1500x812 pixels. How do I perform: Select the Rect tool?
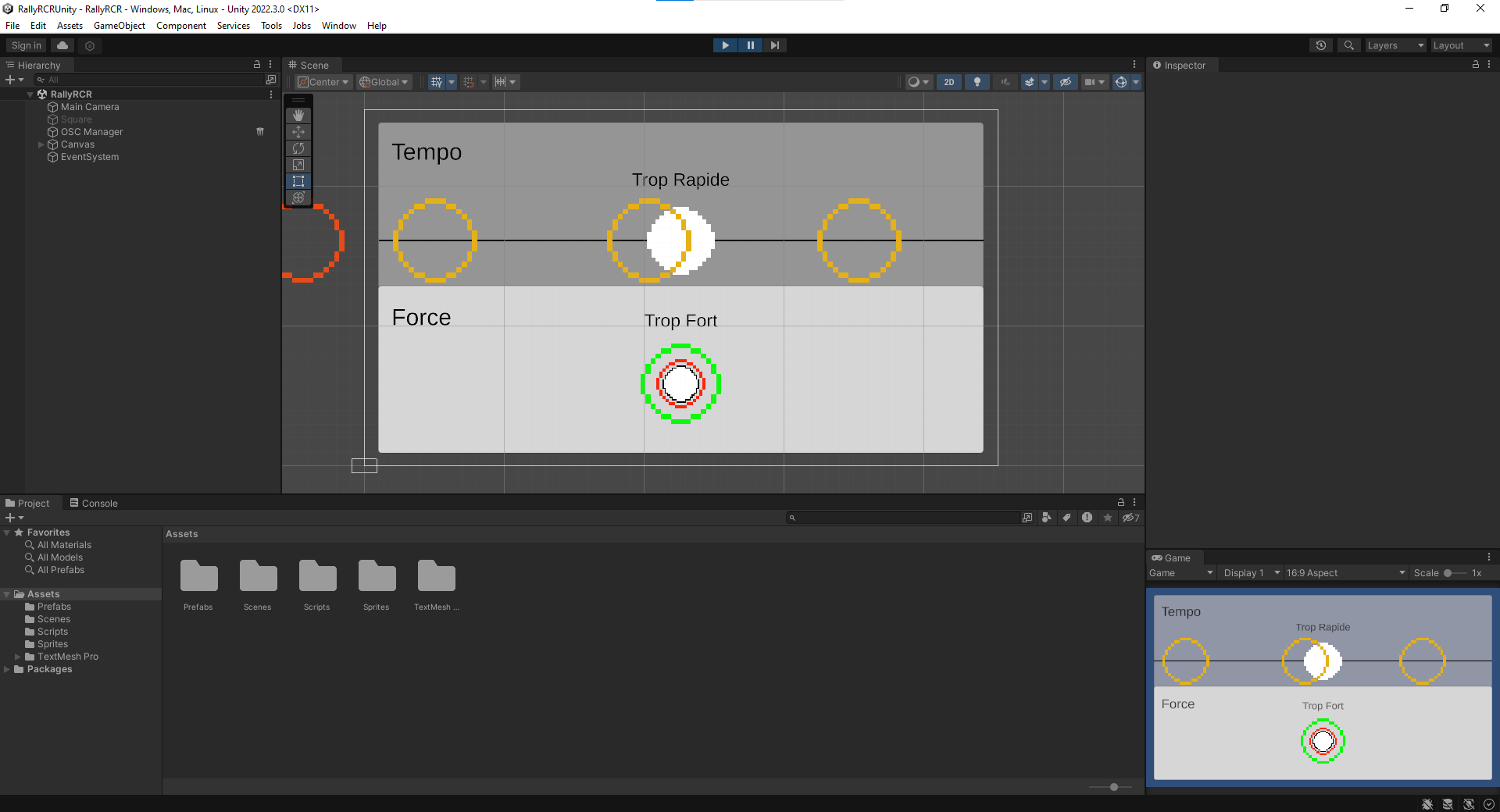click(298, 181)
